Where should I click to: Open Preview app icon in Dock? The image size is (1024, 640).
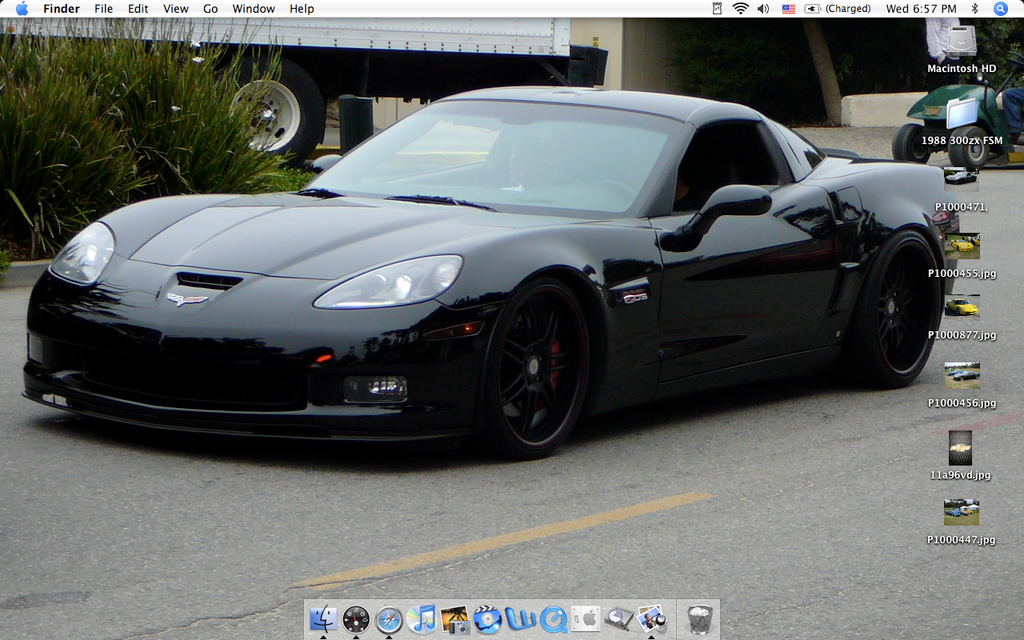click(x=651, y=619)
